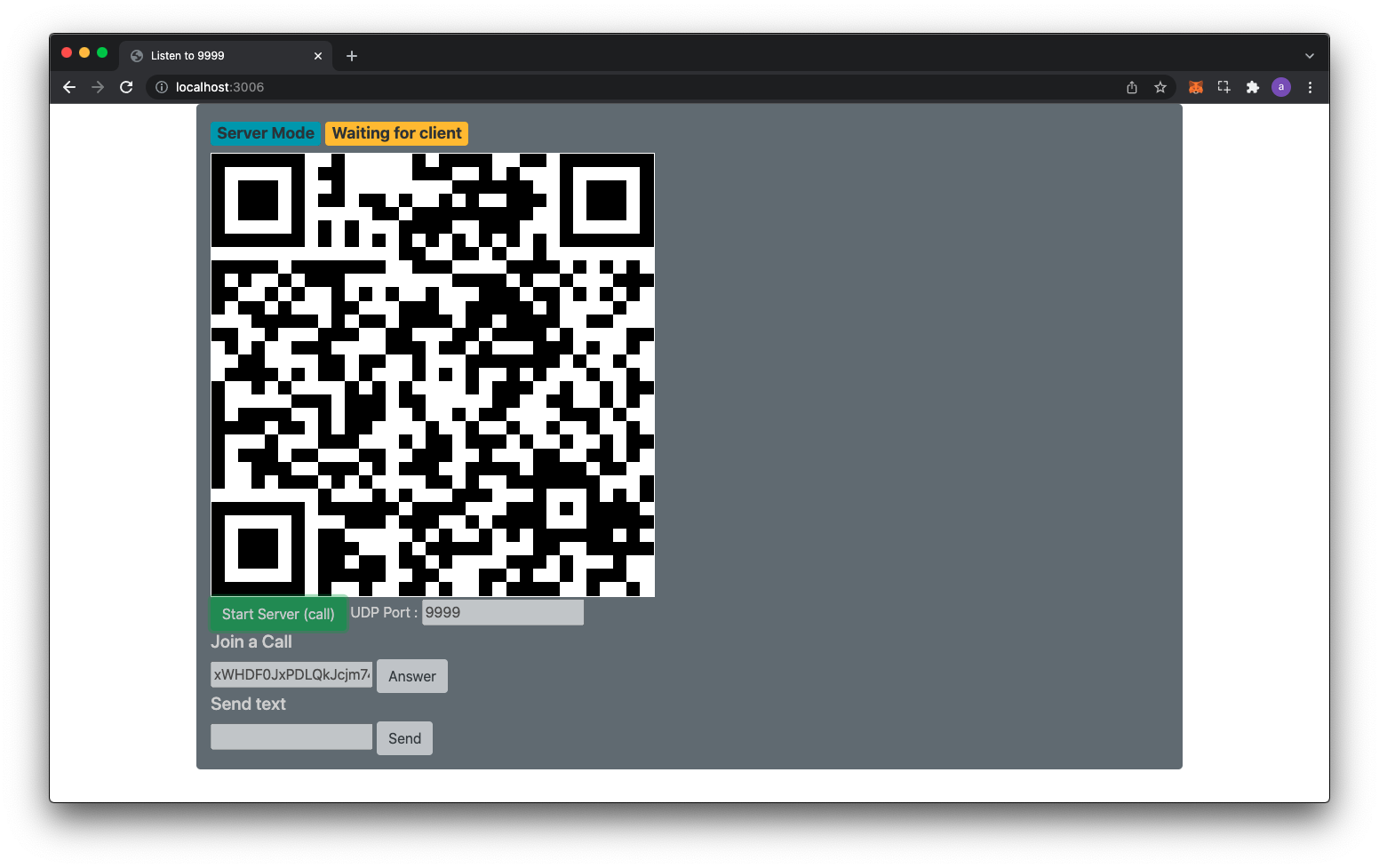Bookmark this page with the star icon

[1160, 87]
